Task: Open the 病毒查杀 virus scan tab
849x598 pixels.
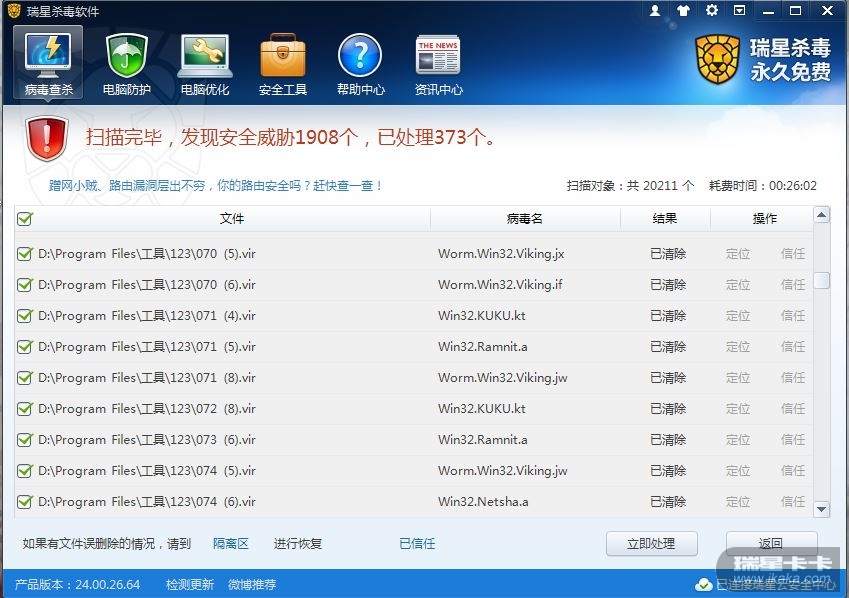Action: click(48, 63)
